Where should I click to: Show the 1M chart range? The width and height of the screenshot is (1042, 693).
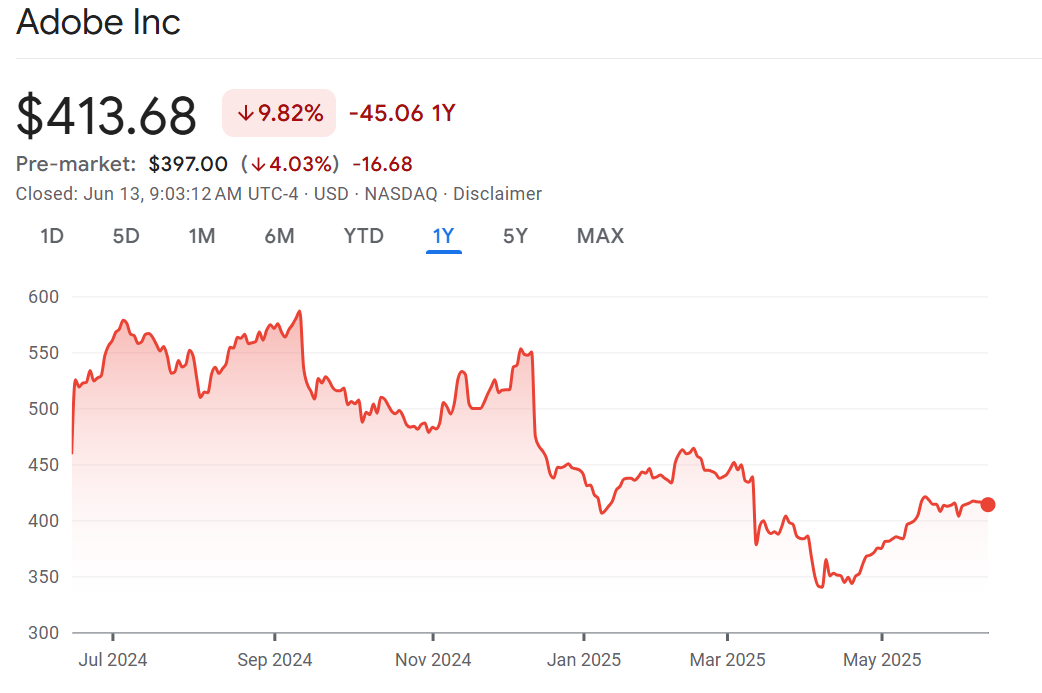(x=202, y=236)
